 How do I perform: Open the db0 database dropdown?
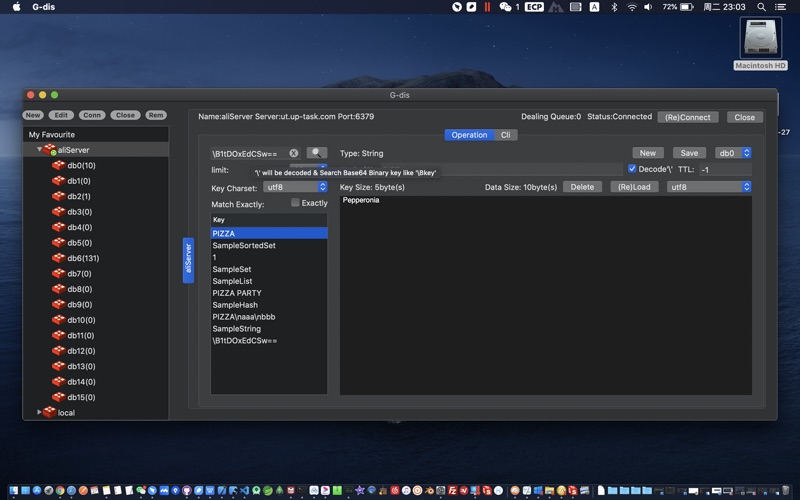[733, 153]
